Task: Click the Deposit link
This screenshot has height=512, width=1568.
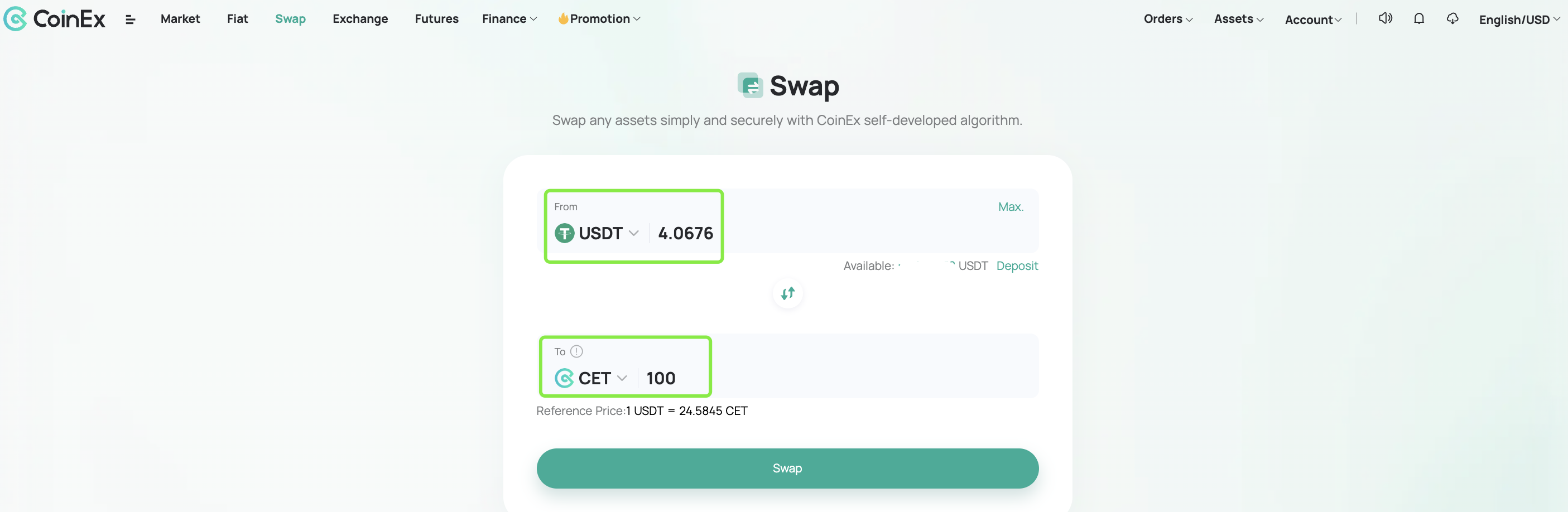Action: (1017, 265)
